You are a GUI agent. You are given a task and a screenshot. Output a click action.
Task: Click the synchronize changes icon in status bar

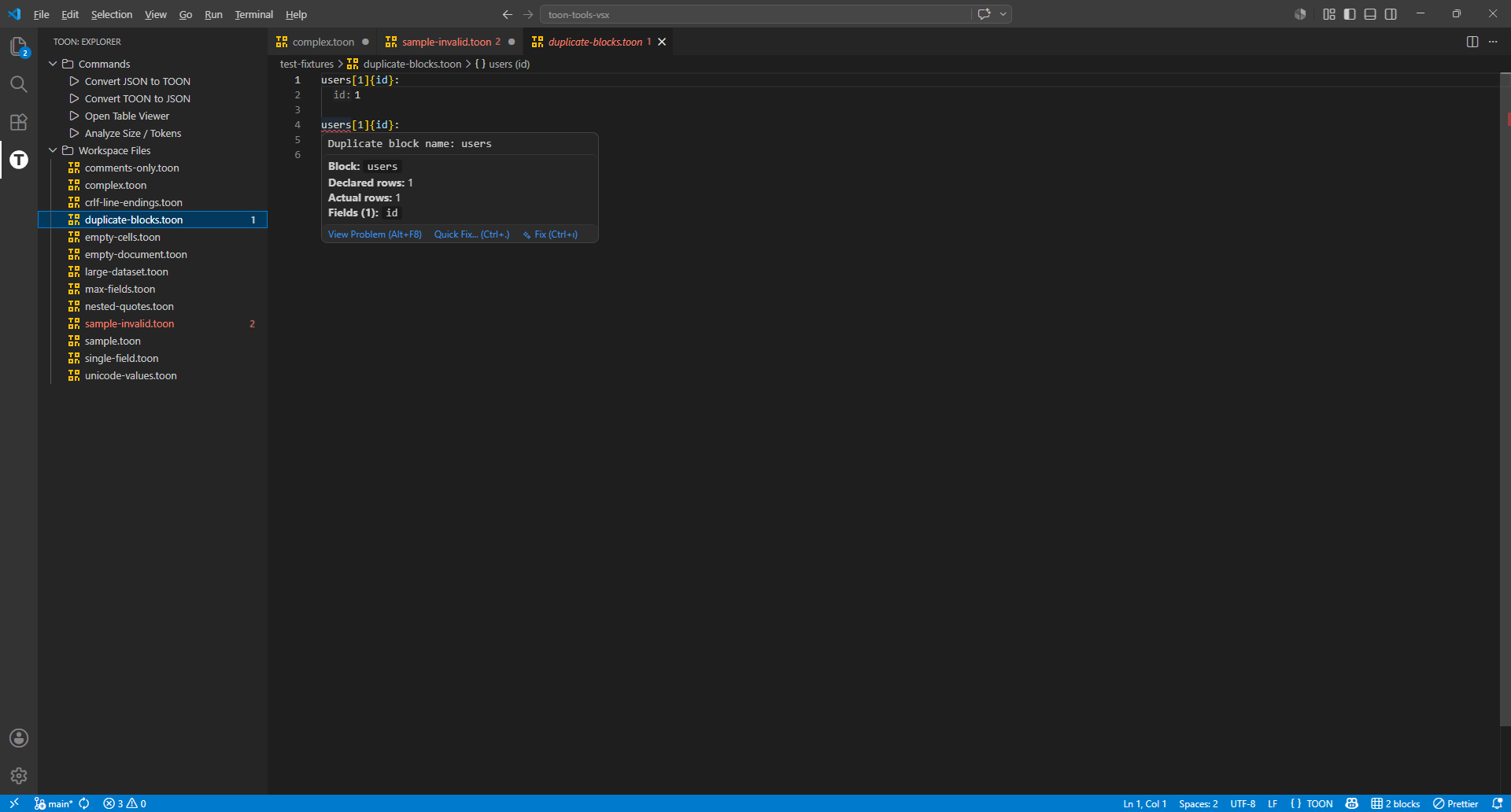84,803
